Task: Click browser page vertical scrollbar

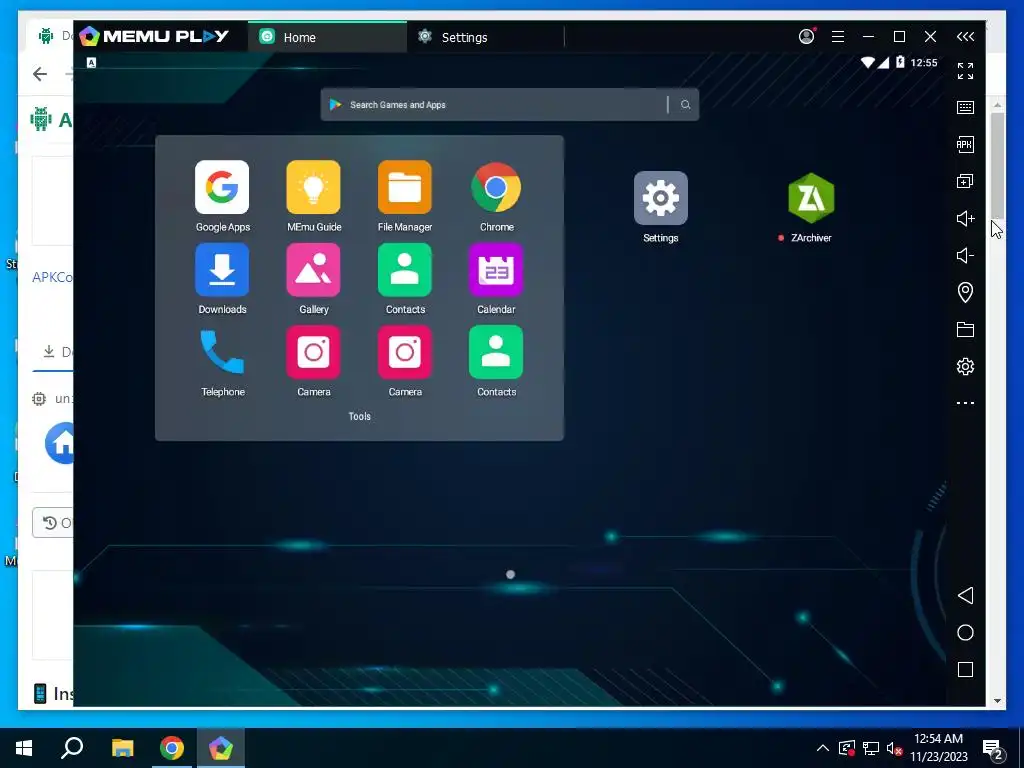Action: (997, 165)
